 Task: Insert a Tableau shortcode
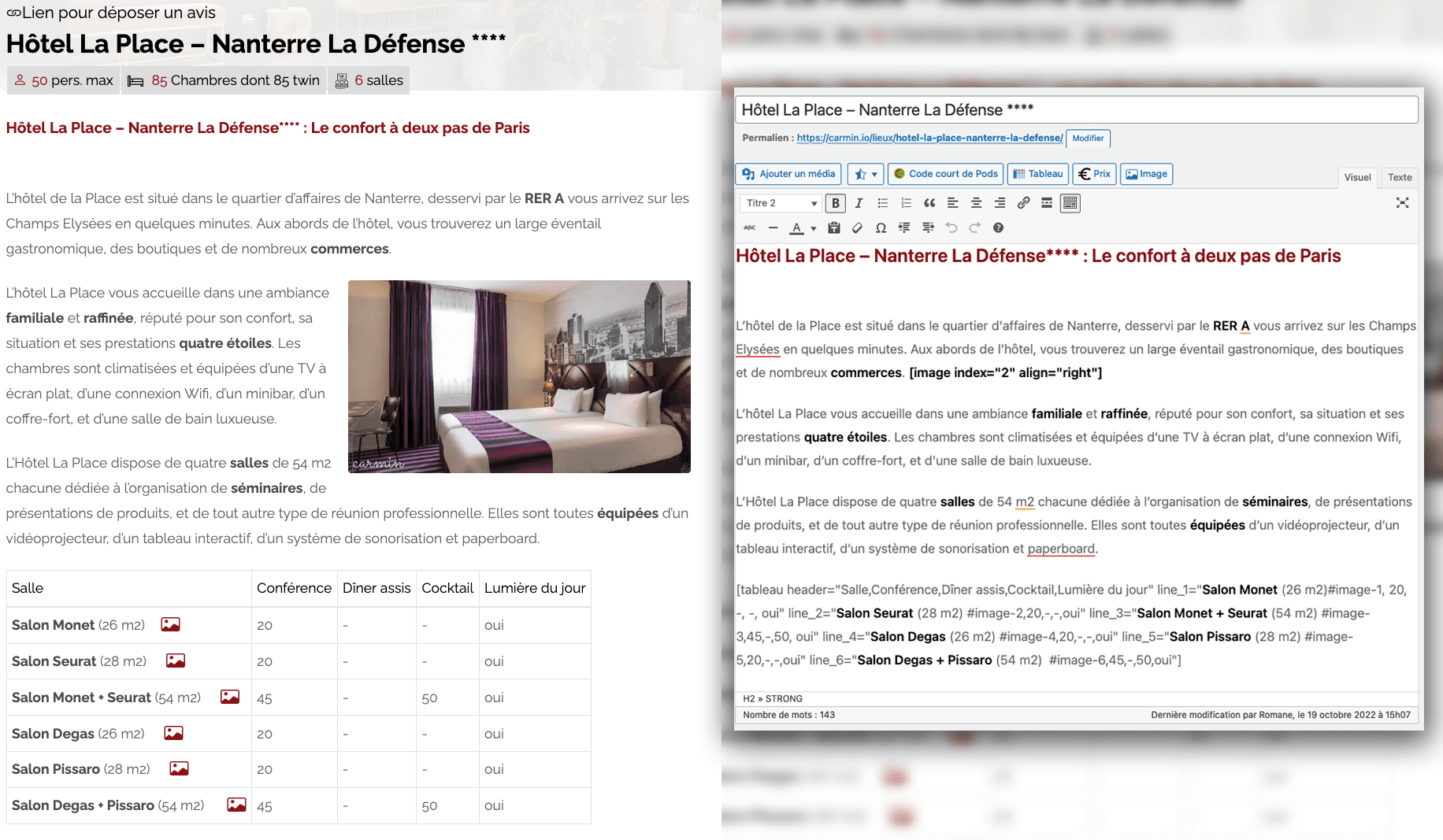click(x=1038, y=174)
